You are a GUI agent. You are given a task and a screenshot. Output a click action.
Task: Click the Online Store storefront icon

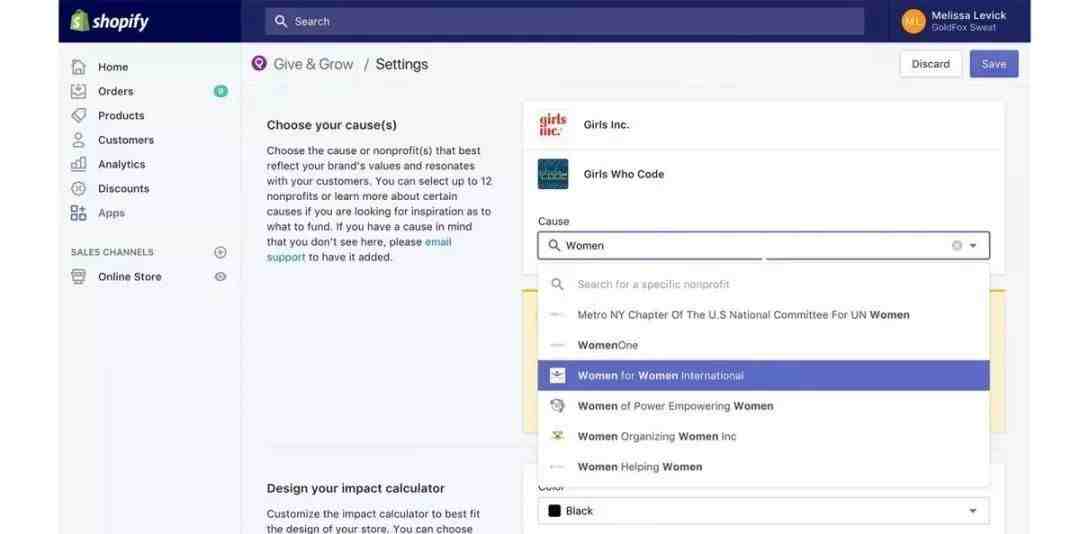click(x=79, y=276)
